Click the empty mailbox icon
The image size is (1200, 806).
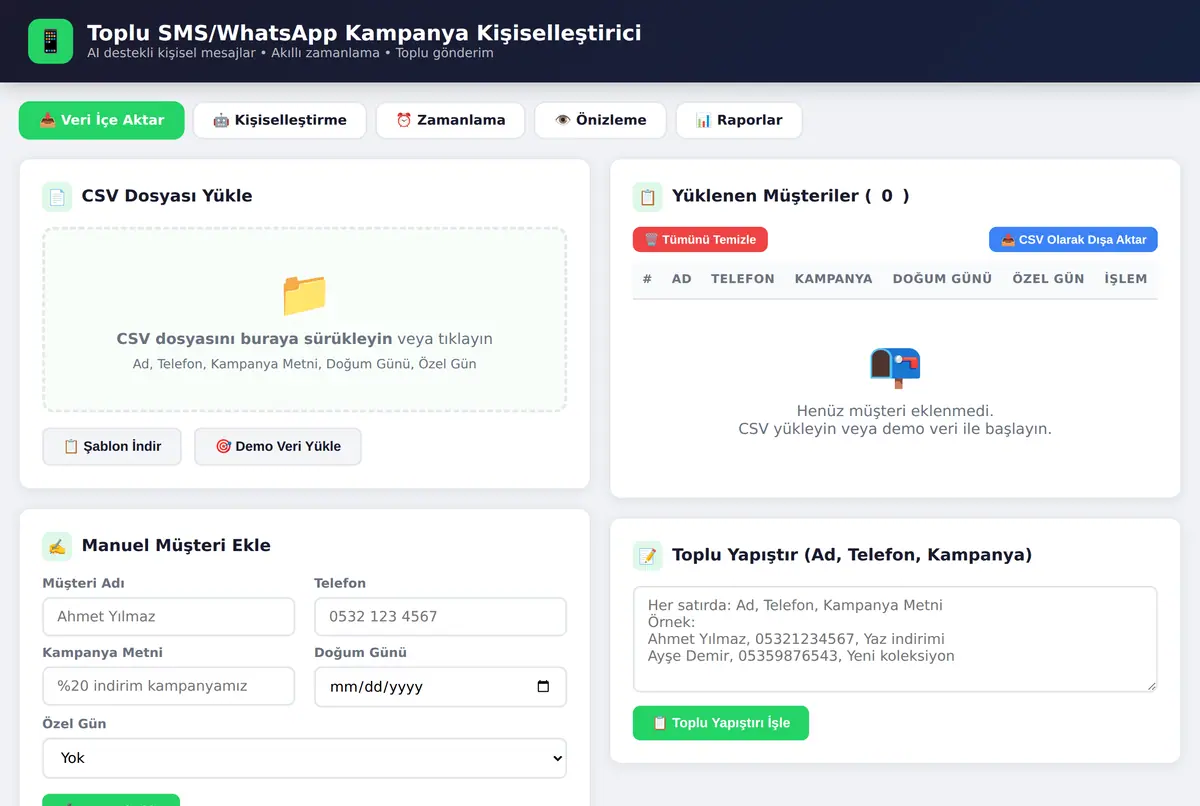coord(895,368)
